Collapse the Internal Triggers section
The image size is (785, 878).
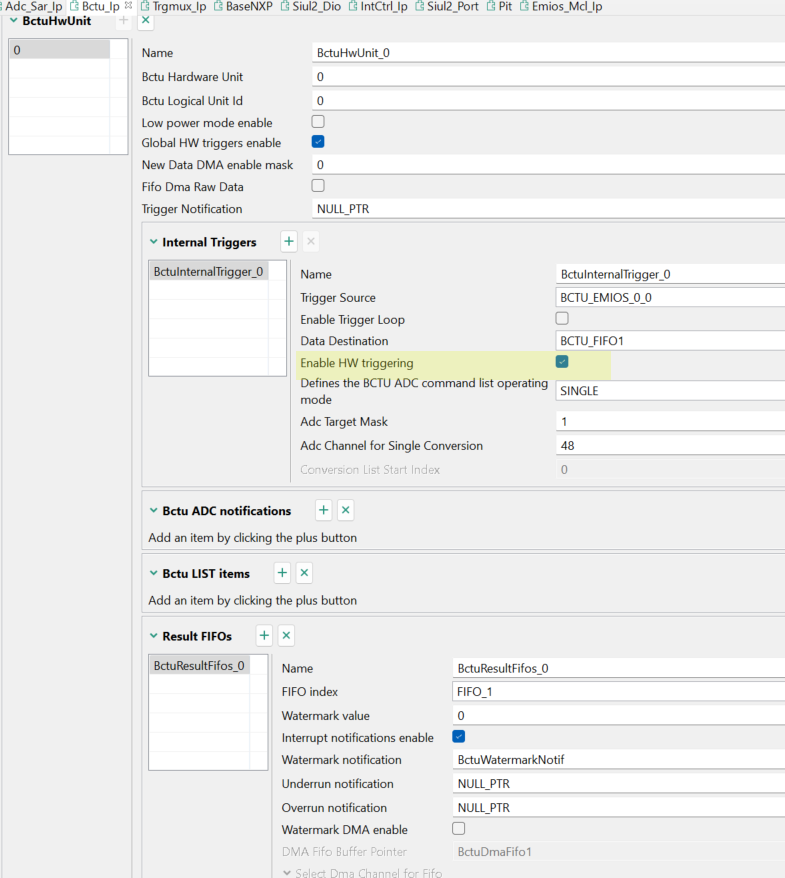pyautogui.click(x=153, y=242)
